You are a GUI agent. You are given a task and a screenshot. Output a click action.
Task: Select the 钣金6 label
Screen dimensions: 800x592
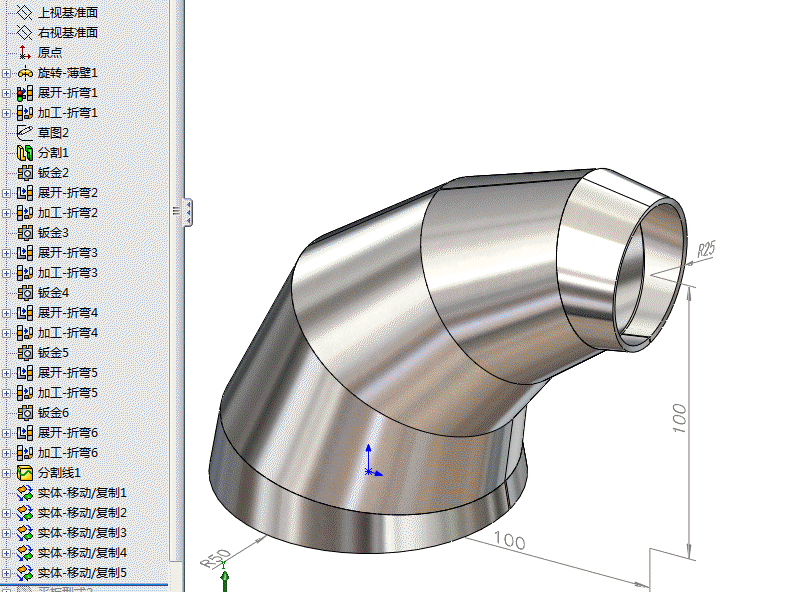pyautogui.click(x=53, y=413)
